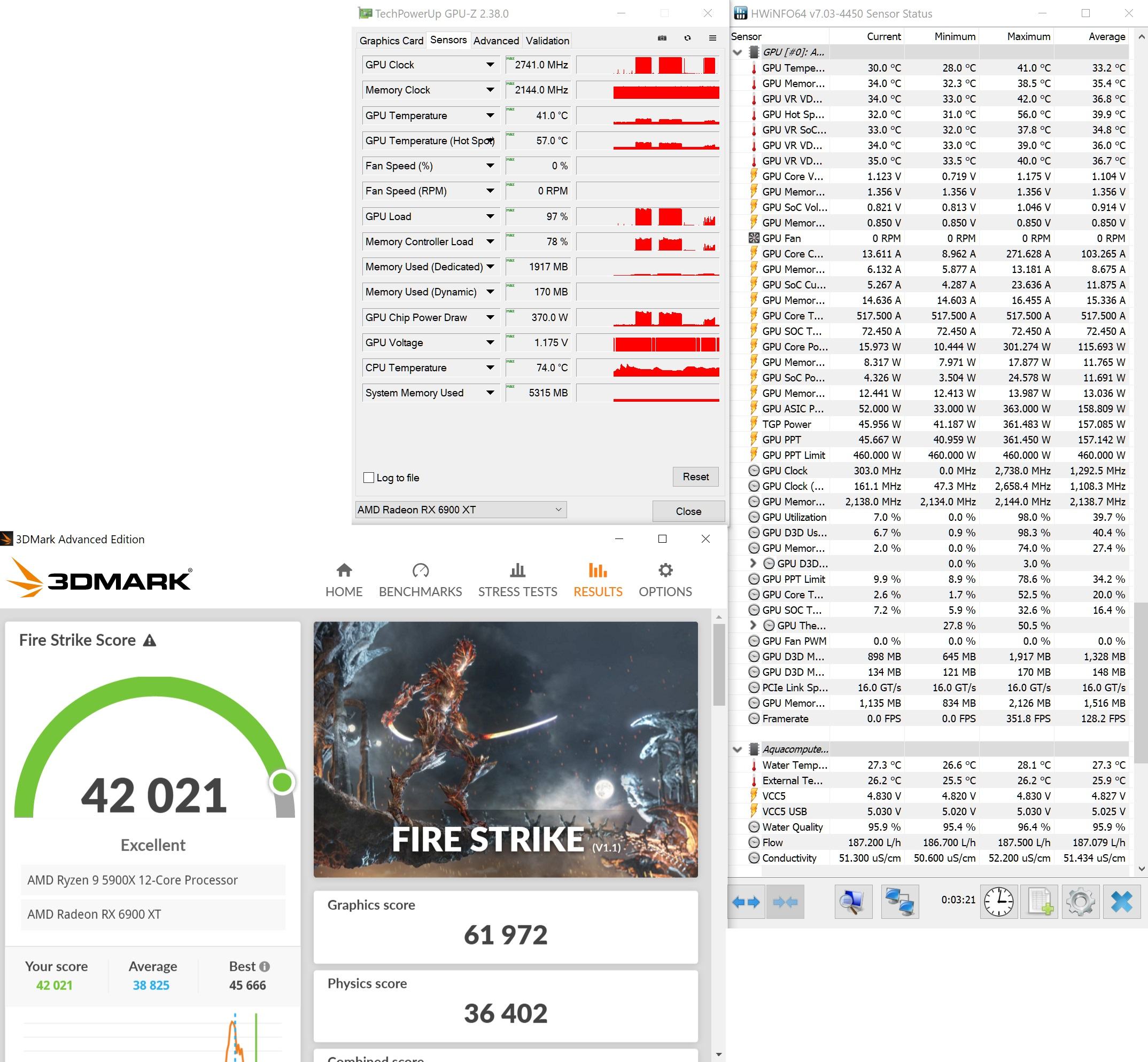Click HWiNFO monitor magnifier icon
Viewport: 1148px width, 1062px height.
[854, 902]
